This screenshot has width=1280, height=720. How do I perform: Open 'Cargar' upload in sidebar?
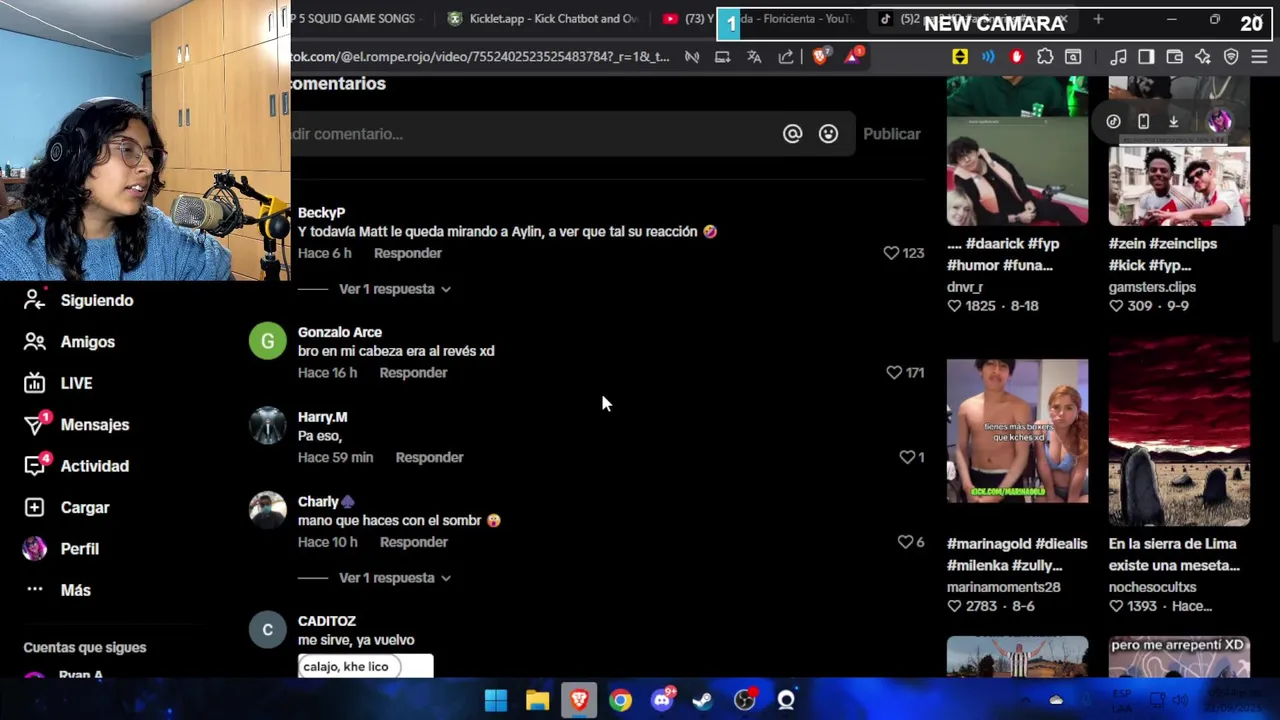click(66, 507)
